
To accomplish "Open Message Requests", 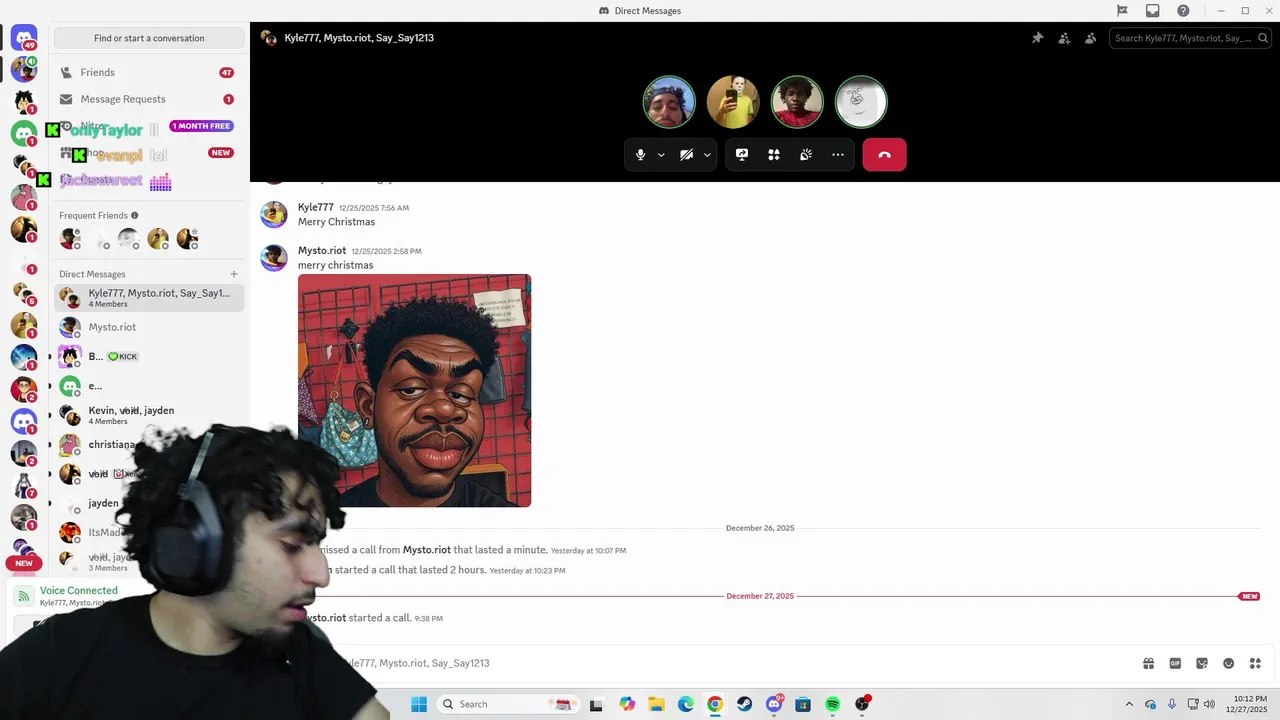I will [149, 99].
